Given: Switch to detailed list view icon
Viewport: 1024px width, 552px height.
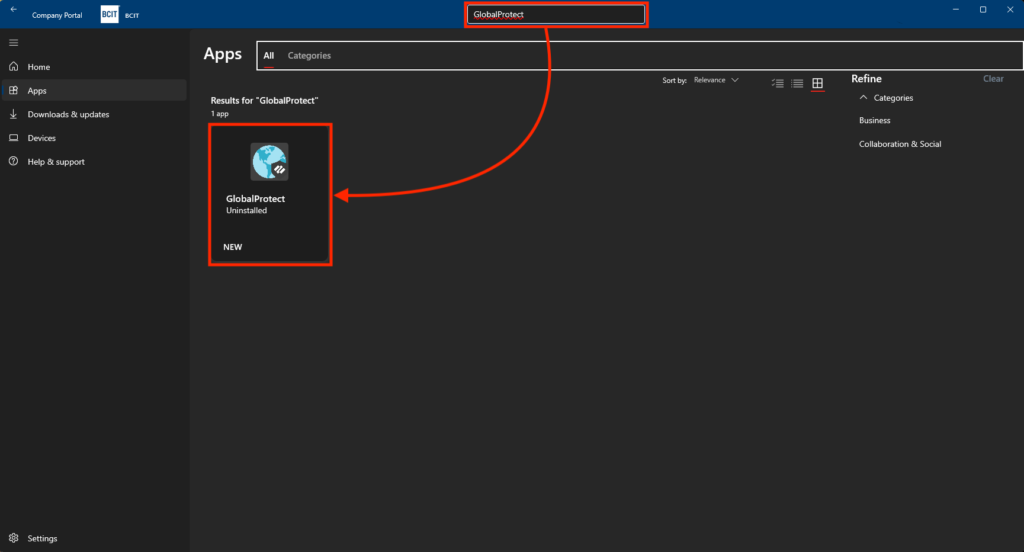Looking at the screenshot, I should point(777,83).
